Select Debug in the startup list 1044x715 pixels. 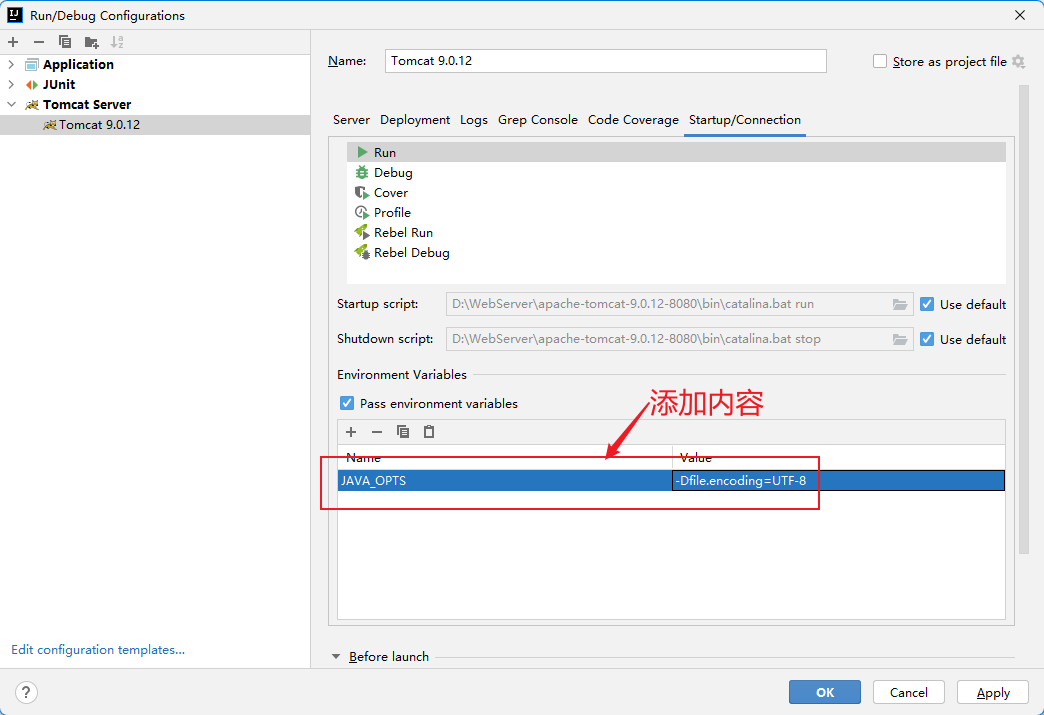click(676, 172)
